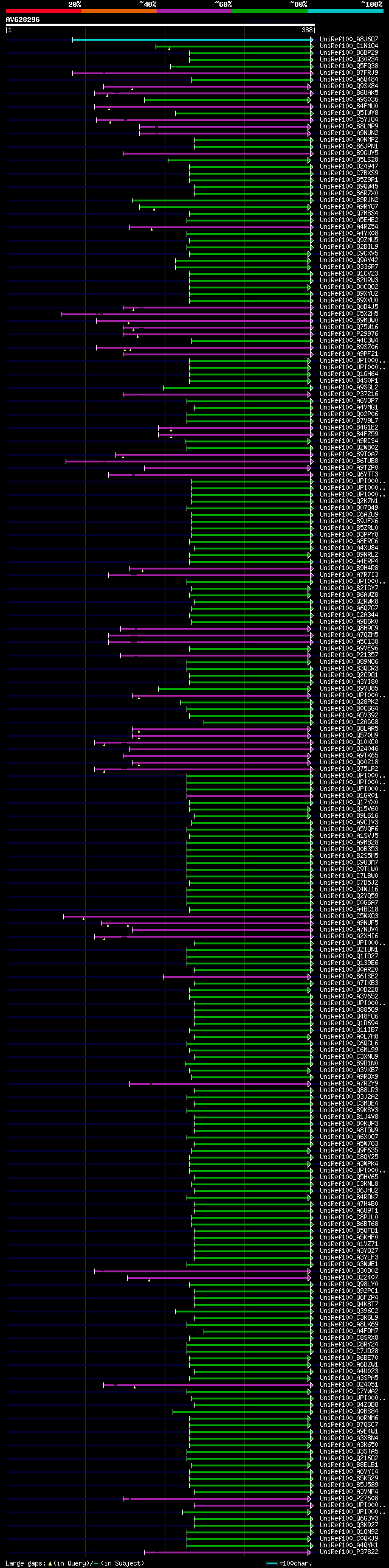Click label UniRef100_A9SO36
Image resolution: width=389 pixels, height=1568 pixels.
coord(349,99)
